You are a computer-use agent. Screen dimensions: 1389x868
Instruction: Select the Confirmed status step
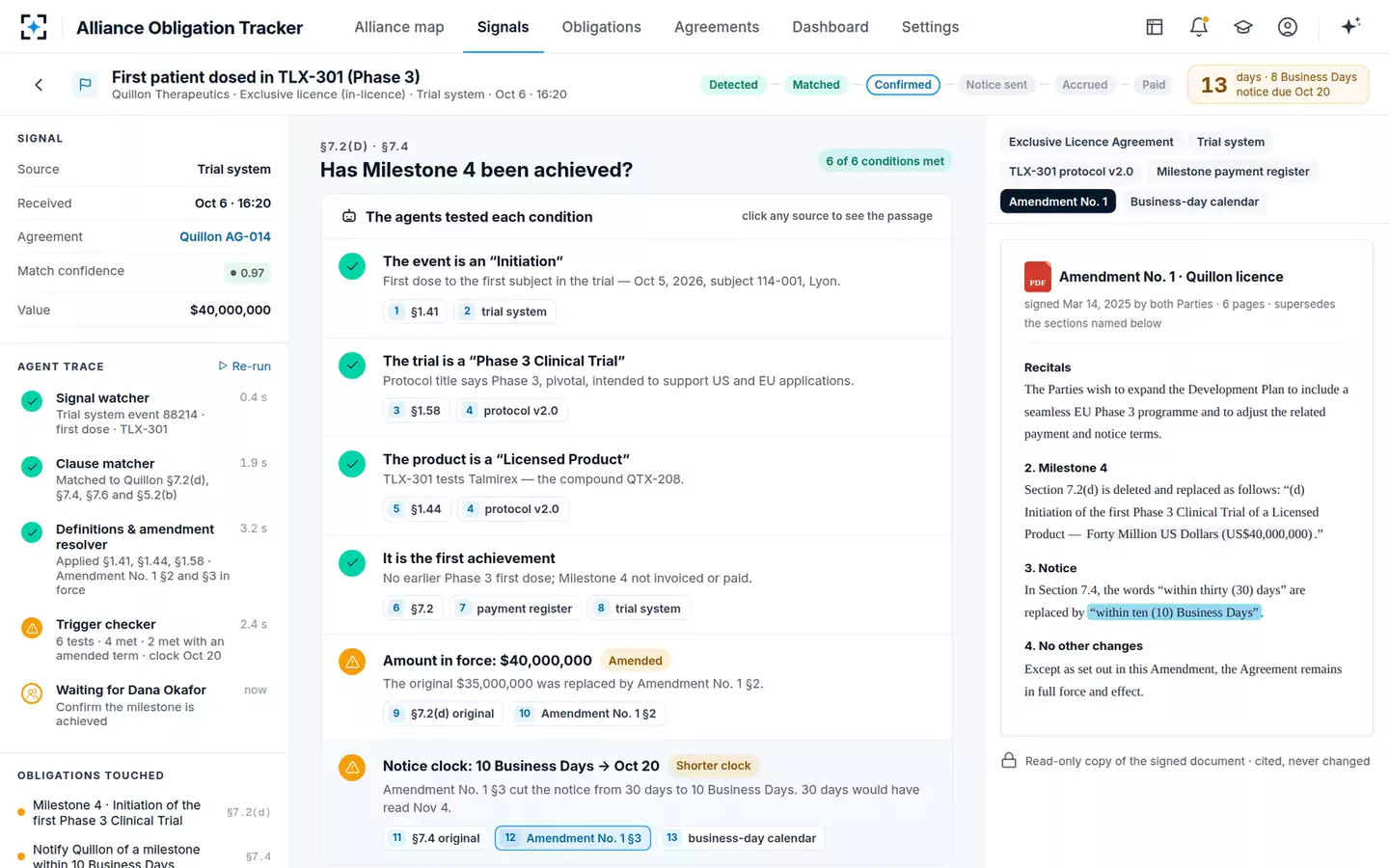[x=903, y=85]
